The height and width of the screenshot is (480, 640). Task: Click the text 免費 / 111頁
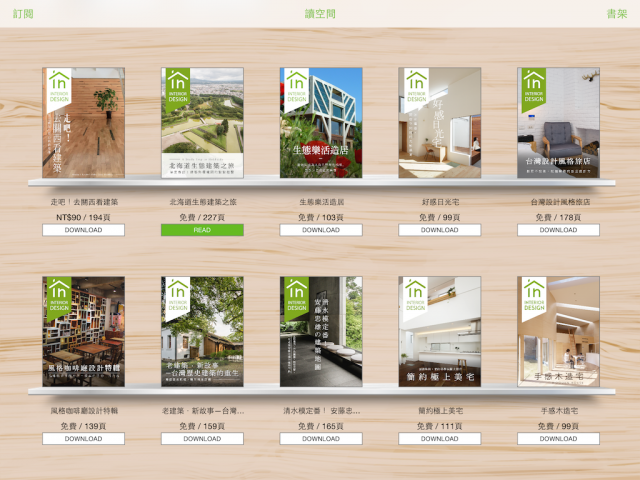(440, 426)
